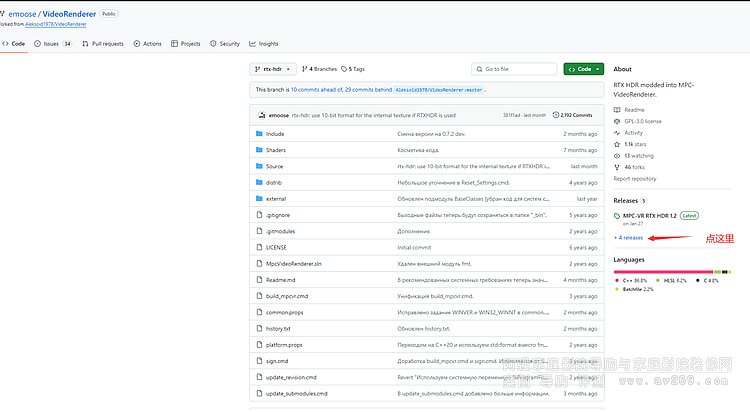
Task: Click the fork icon next to 46 forks
Action: point(617,167)
